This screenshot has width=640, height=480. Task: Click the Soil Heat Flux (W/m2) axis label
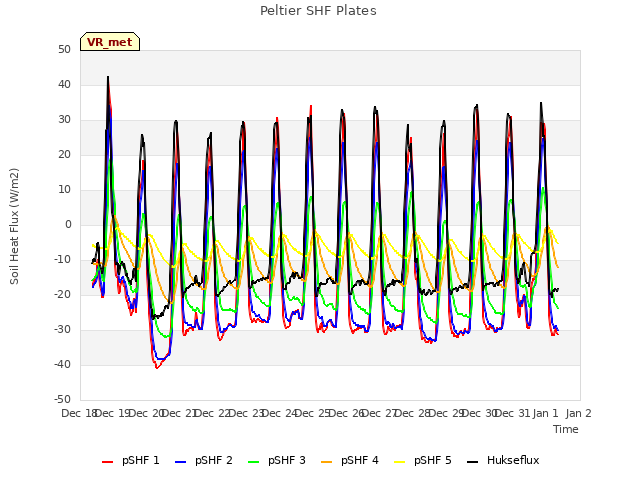14,226
